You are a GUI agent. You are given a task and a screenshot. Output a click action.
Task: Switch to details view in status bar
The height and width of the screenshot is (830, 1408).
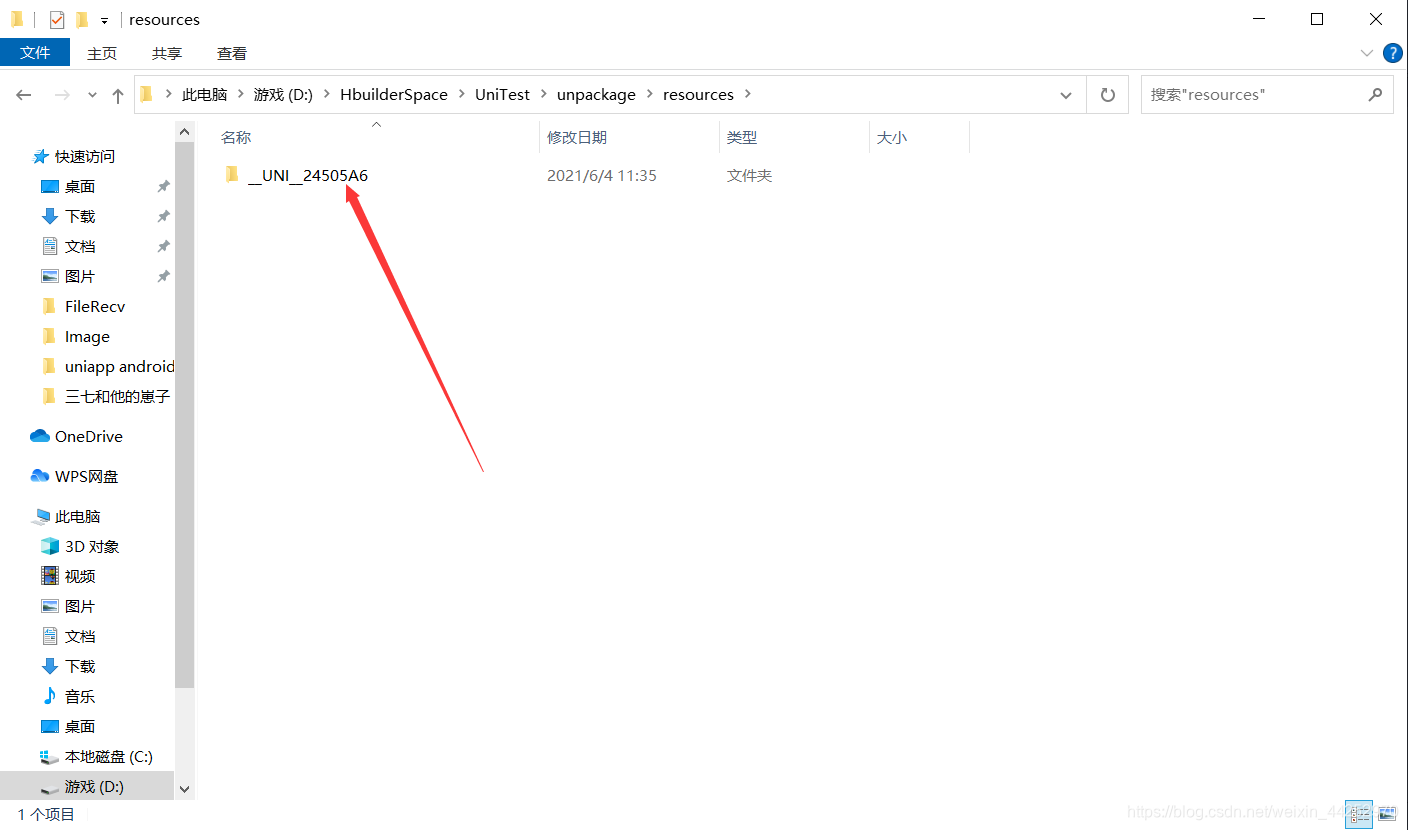point(1358,814)
